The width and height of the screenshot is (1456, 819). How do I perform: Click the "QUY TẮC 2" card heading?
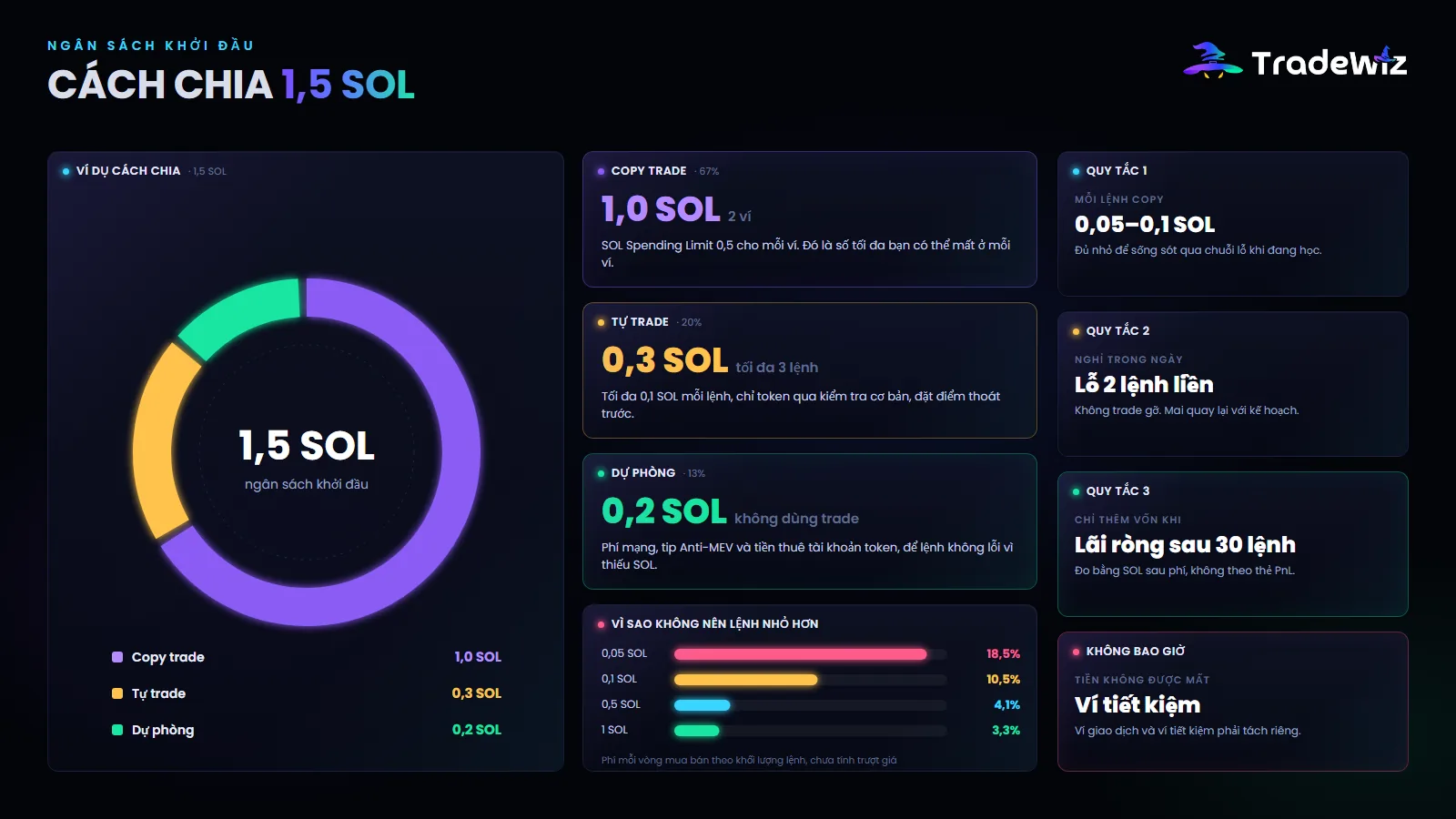[x=1117, y=331]
